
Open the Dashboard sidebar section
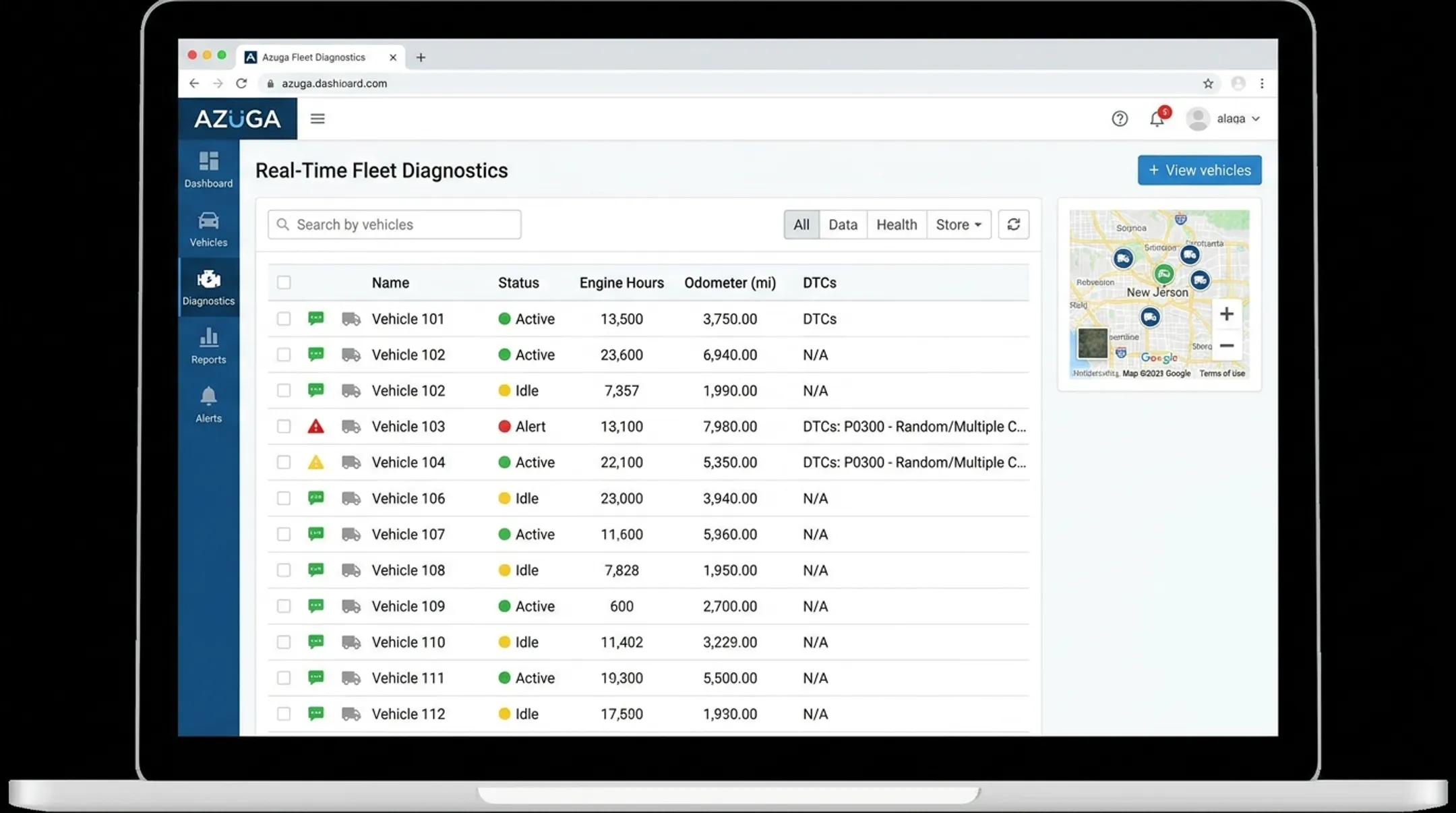(x=208, y=169)
